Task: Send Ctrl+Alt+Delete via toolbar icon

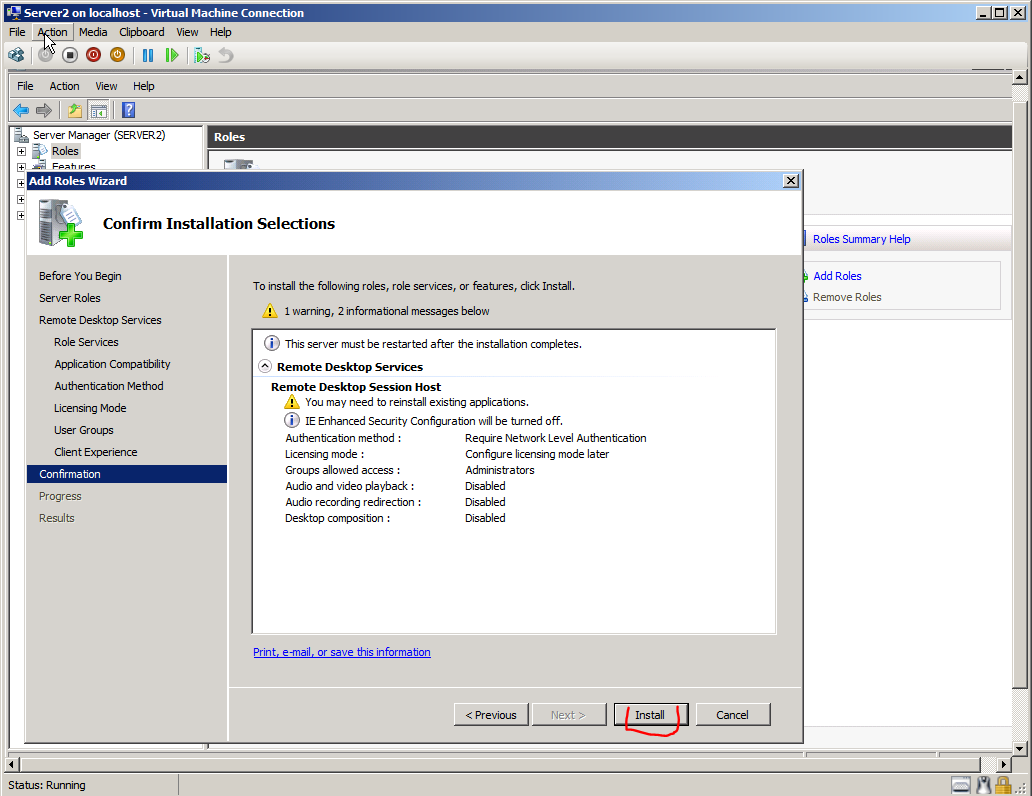Action: click(16, 55)
